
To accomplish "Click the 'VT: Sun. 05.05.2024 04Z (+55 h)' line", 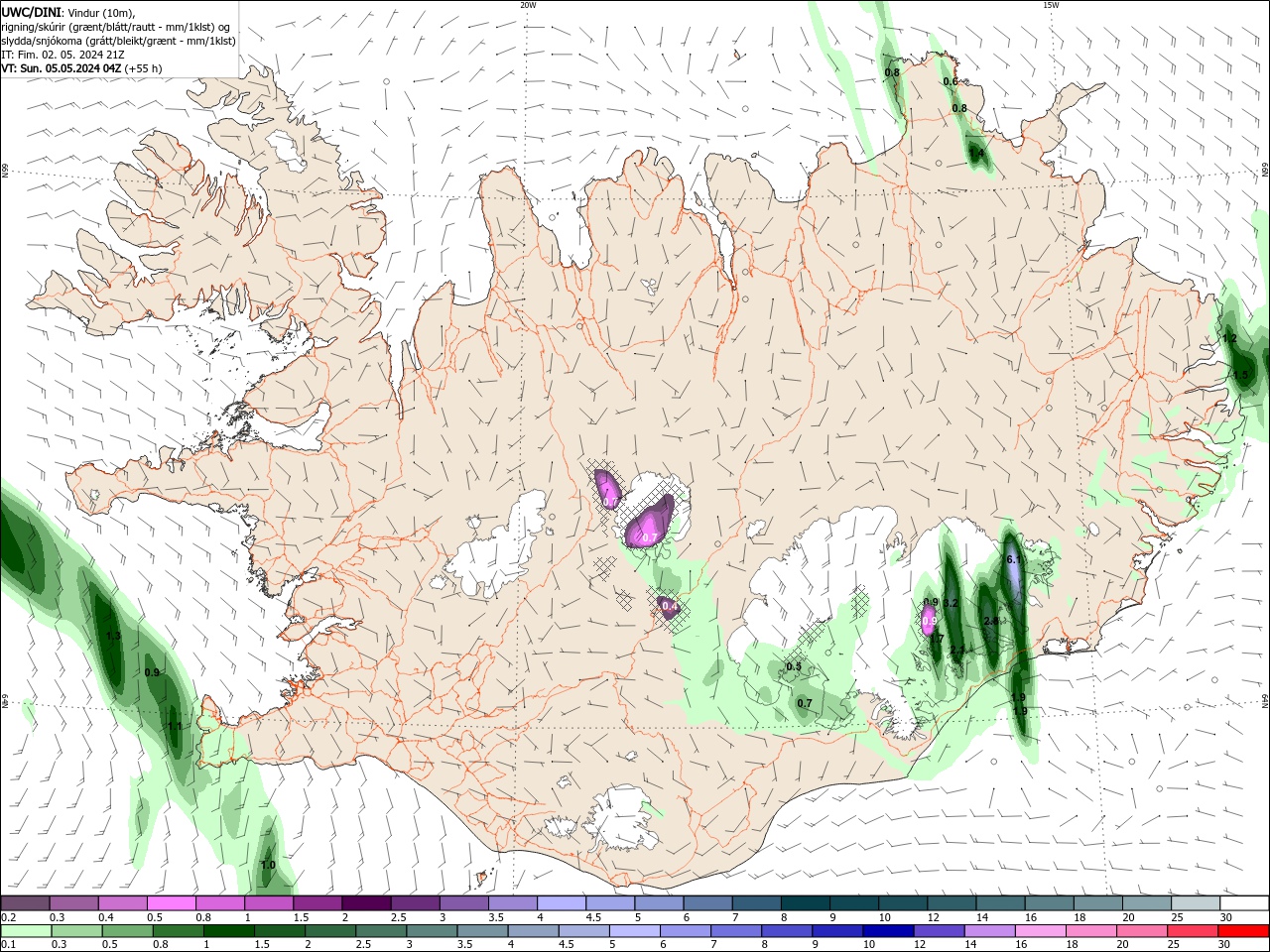I will [x=81, y=68].
